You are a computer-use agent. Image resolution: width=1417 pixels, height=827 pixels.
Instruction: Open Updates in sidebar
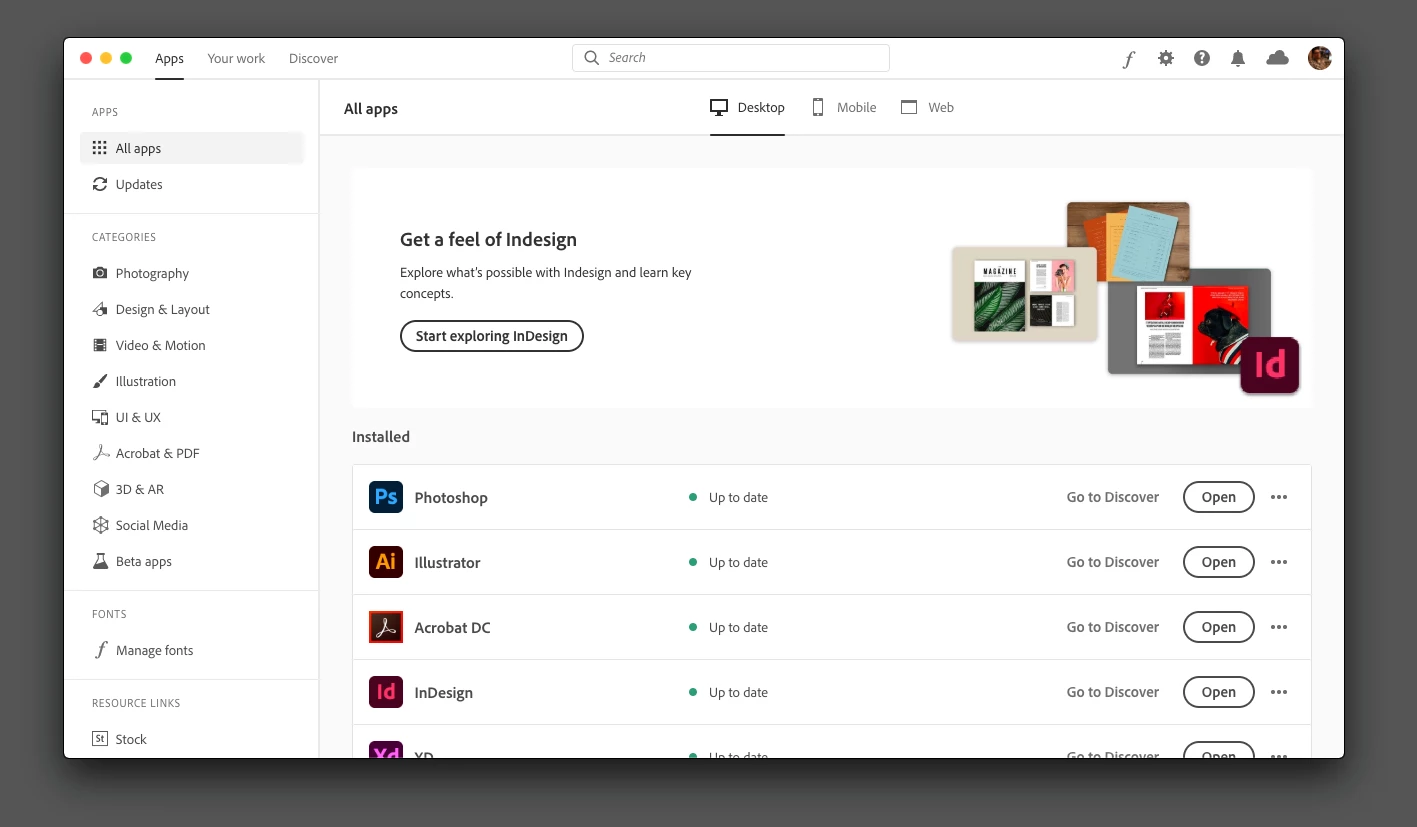(192, 184)
